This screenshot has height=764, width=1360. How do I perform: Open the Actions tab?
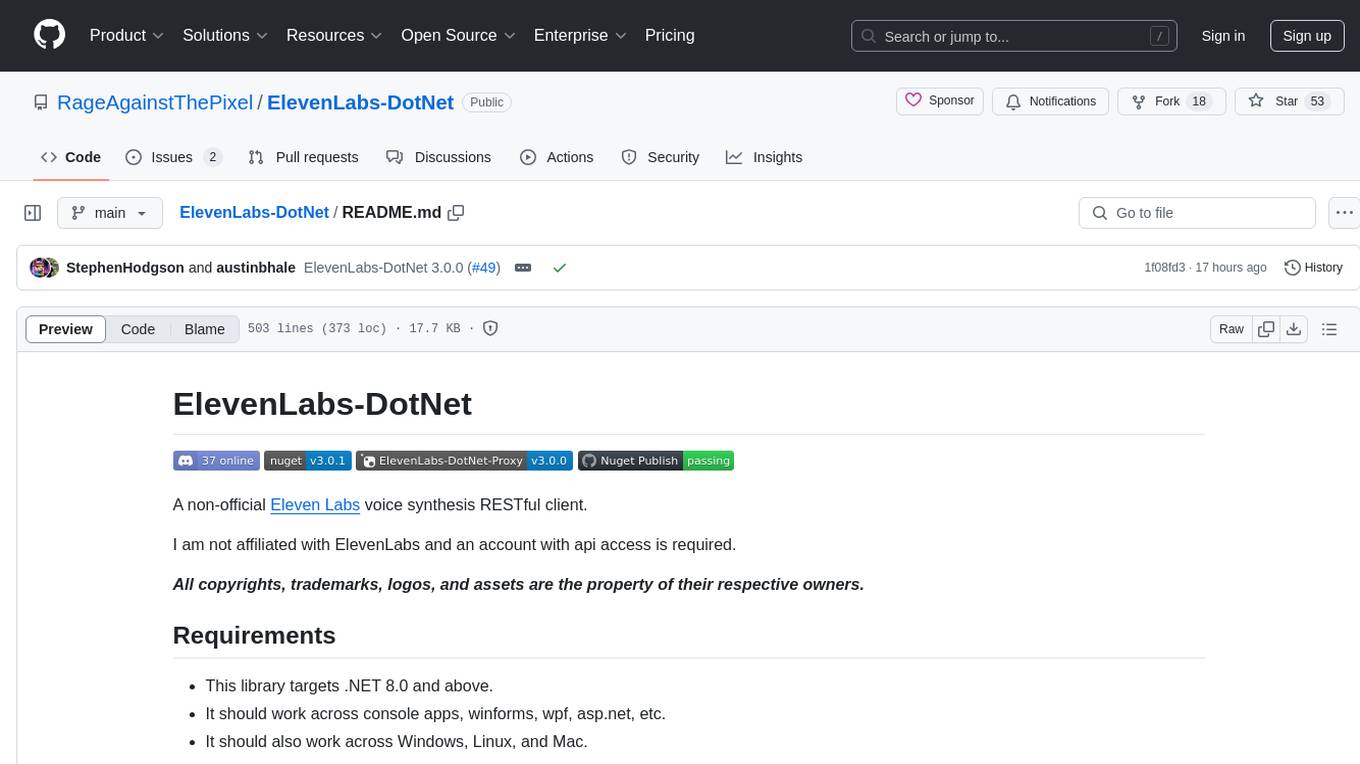[x=557, y=157]
